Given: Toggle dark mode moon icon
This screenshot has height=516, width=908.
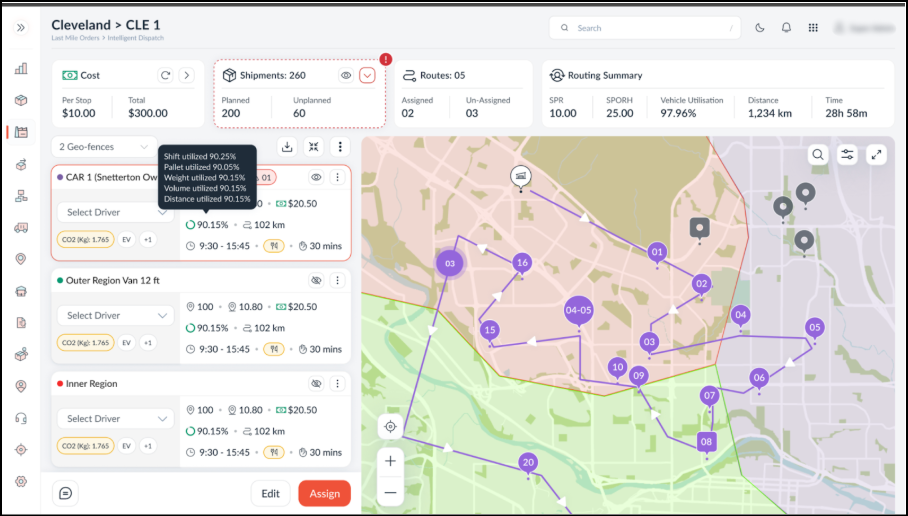Looking at the screenshot, I should click(760, 28).
